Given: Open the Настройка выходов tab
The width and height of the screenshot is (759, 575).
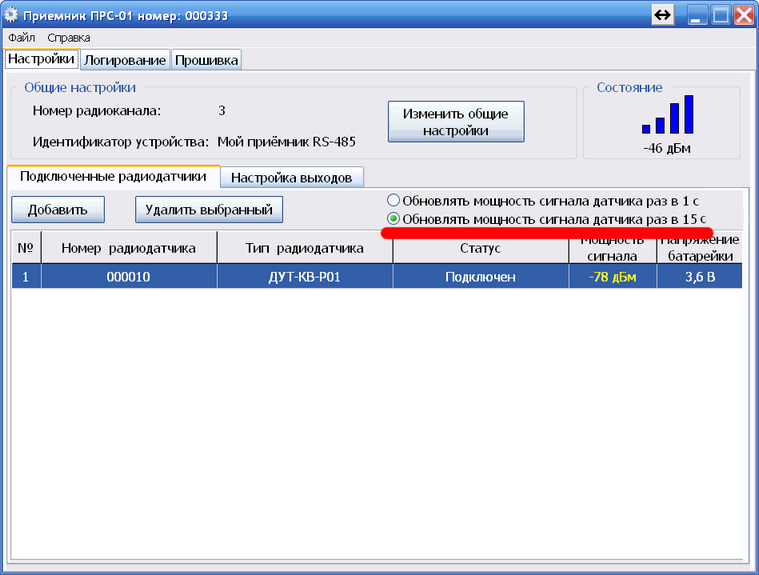Looking at the screenshot, I should [x=291, y=178].
